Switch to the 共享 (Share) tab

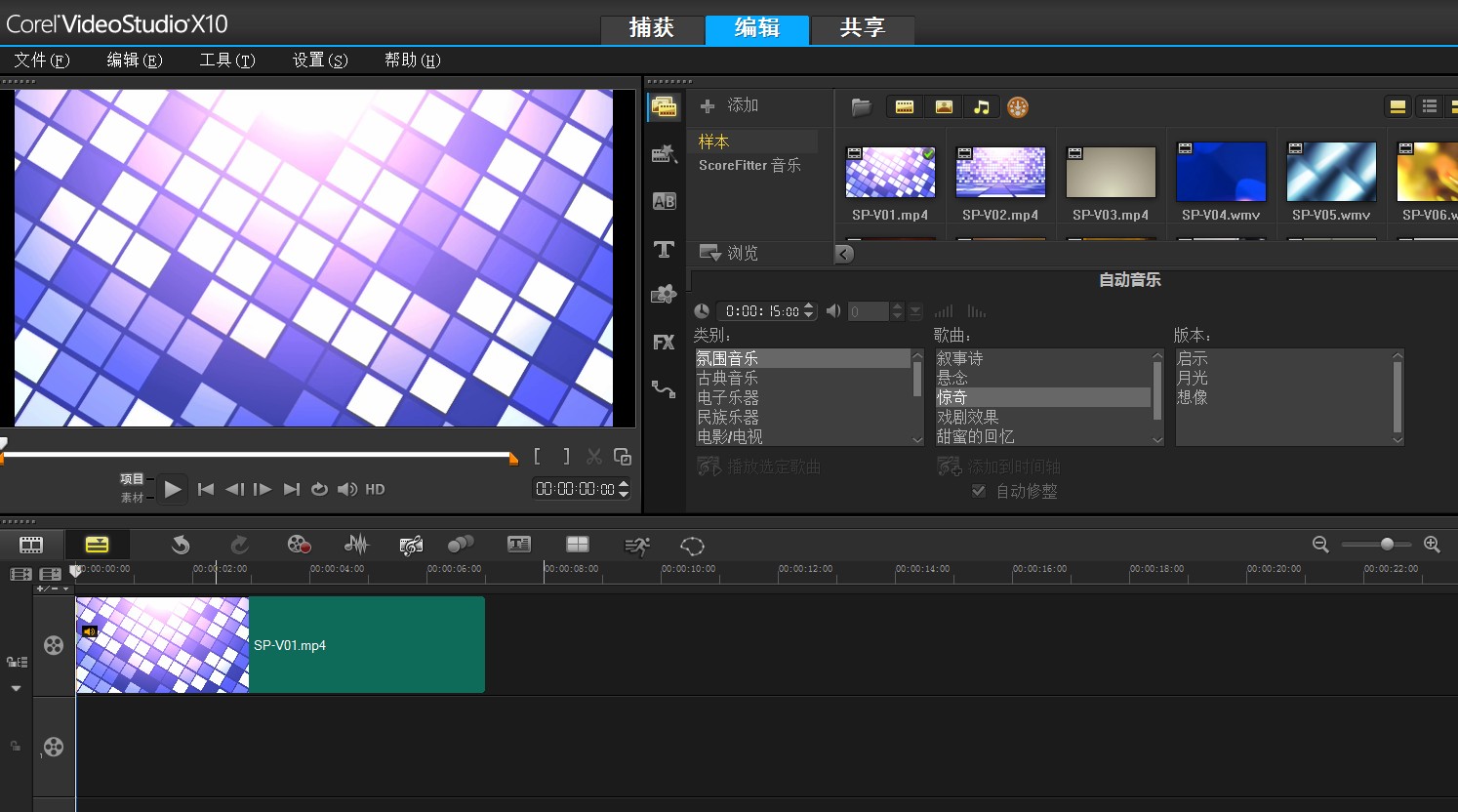point(863,27)
